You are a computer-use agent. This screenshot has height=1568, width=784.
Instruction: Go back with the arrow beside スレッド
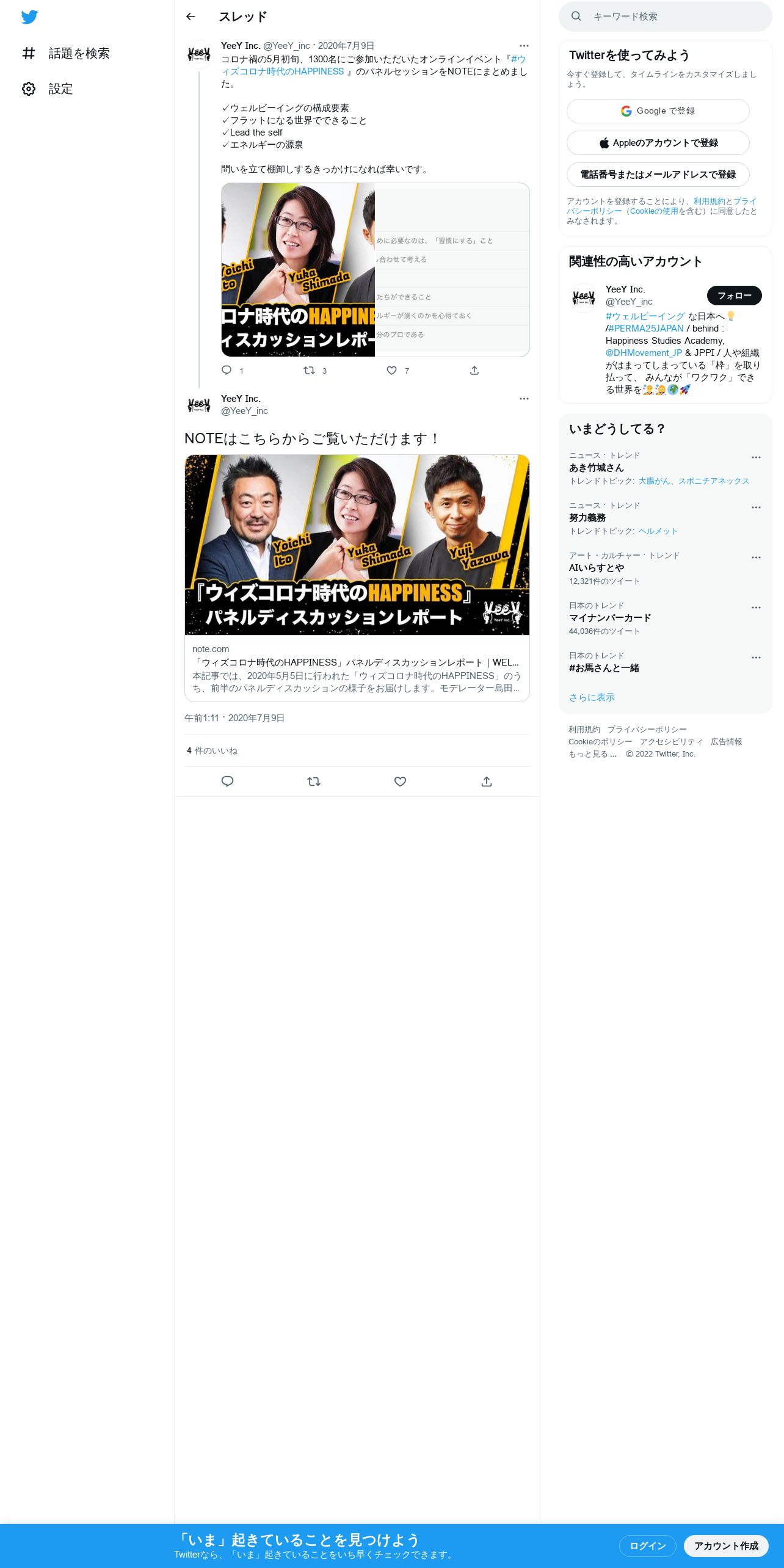click(191, 16)
